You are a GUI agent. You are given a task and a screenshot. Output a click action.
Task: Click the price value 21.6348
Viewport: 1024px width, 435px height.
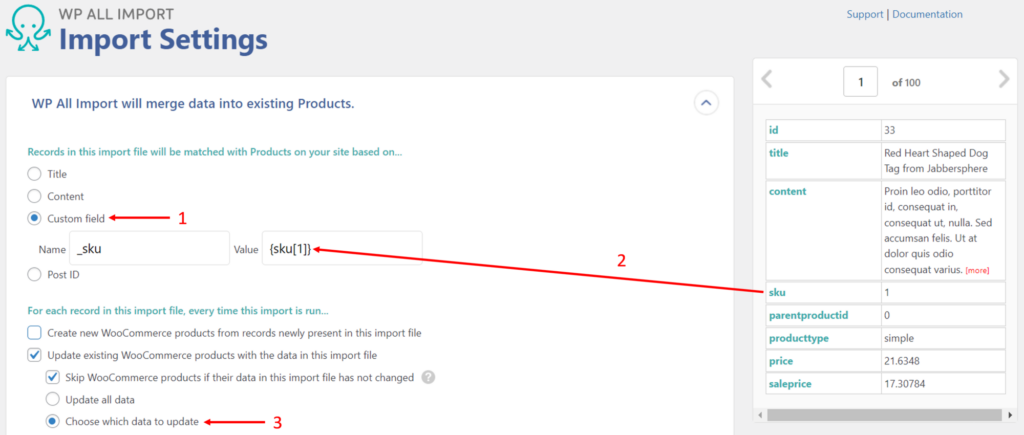click(902, 361)
